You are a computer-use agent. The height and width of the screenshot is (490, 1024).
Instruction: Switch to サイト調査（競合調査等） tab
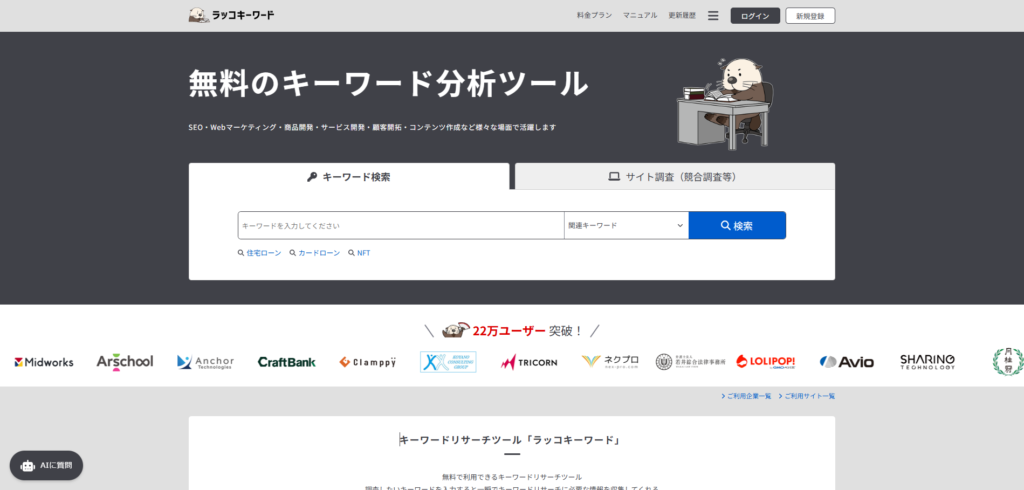point(675,176)
